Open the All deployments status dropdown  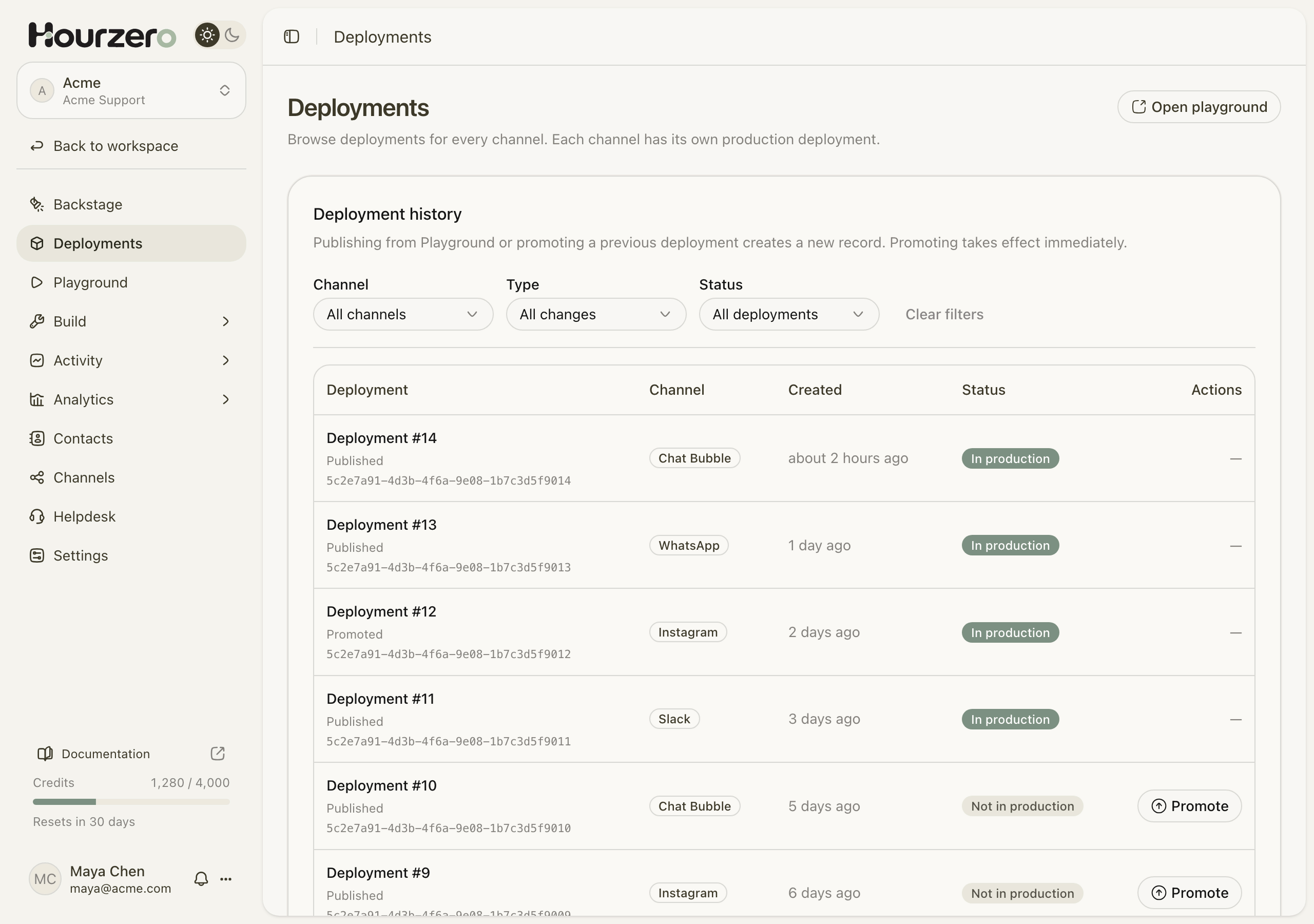[788, 314]
